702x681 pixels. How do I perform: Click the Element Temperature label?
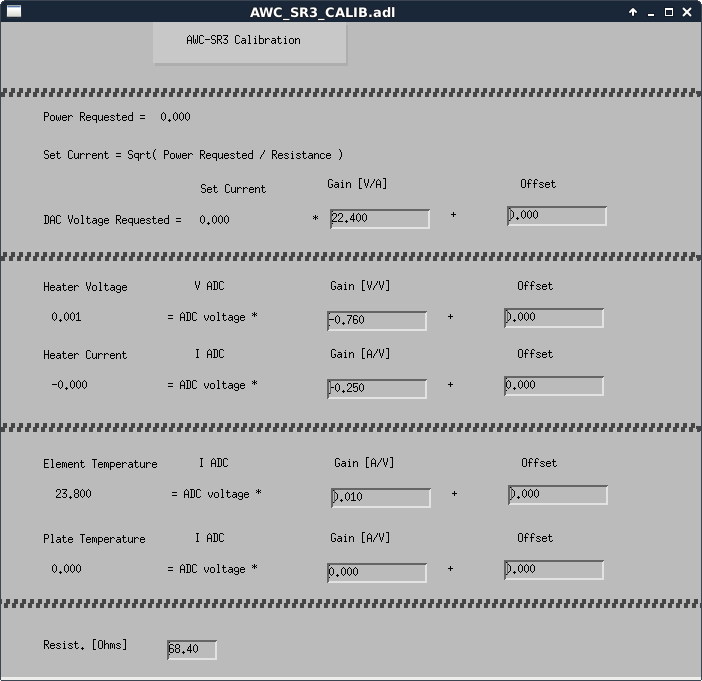coord(100,464)
